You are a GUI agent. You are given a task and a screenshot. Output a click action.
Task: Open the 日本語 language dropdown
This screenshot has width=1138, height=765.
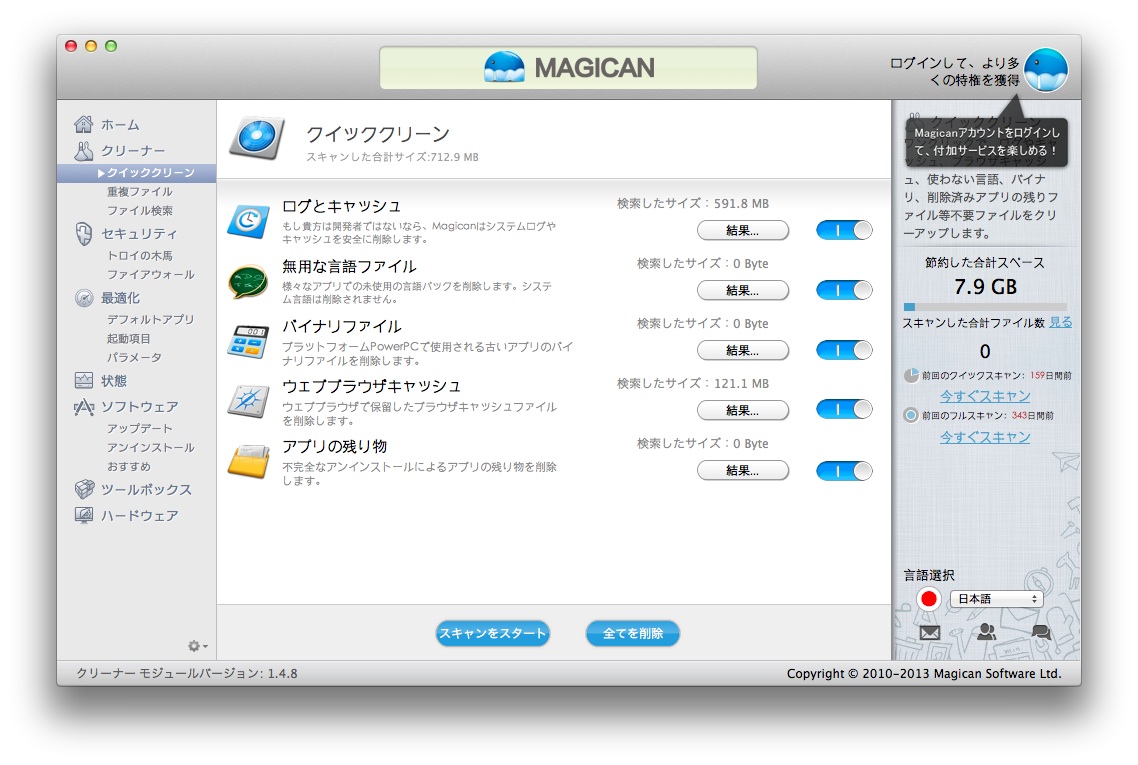(996, 599)
